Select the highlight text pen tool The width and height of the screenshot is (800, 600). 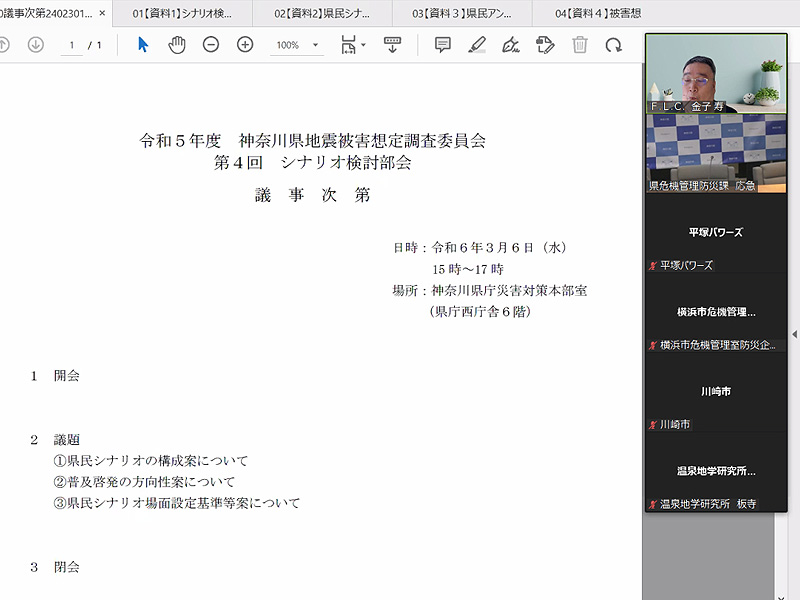tap(477, 45)
